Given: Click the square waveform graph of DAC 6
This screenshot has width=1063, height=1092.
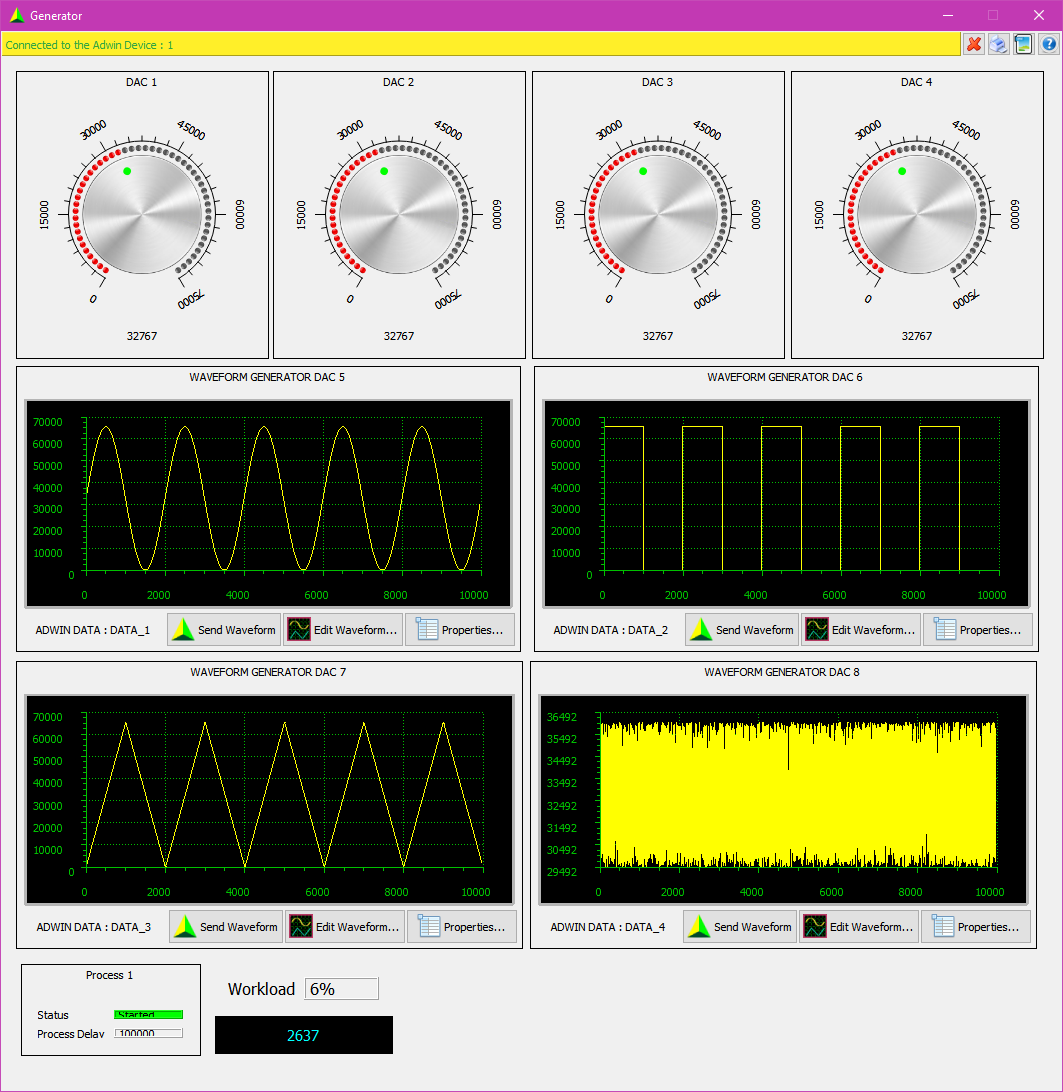Looking at the screenshot, I should coord(786,504).
